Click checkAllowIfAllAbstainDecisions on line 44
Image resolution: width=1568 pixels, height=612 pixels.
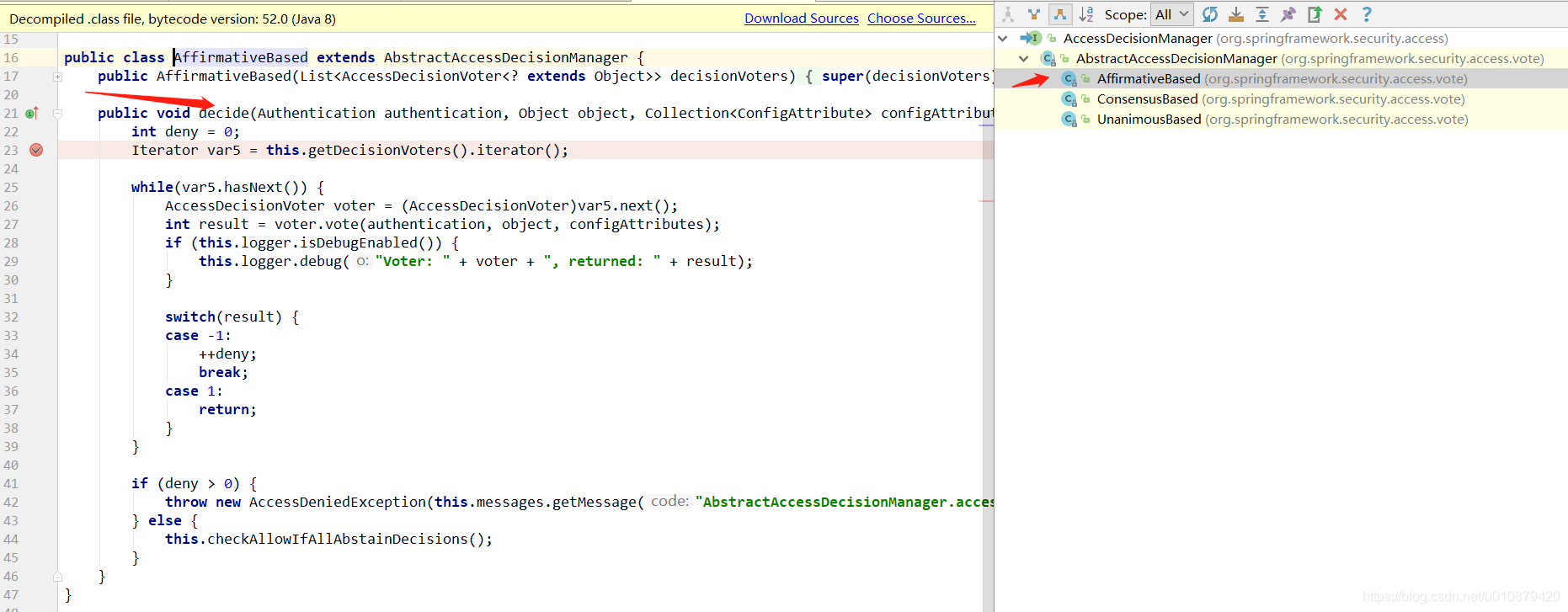click(337, 539)
